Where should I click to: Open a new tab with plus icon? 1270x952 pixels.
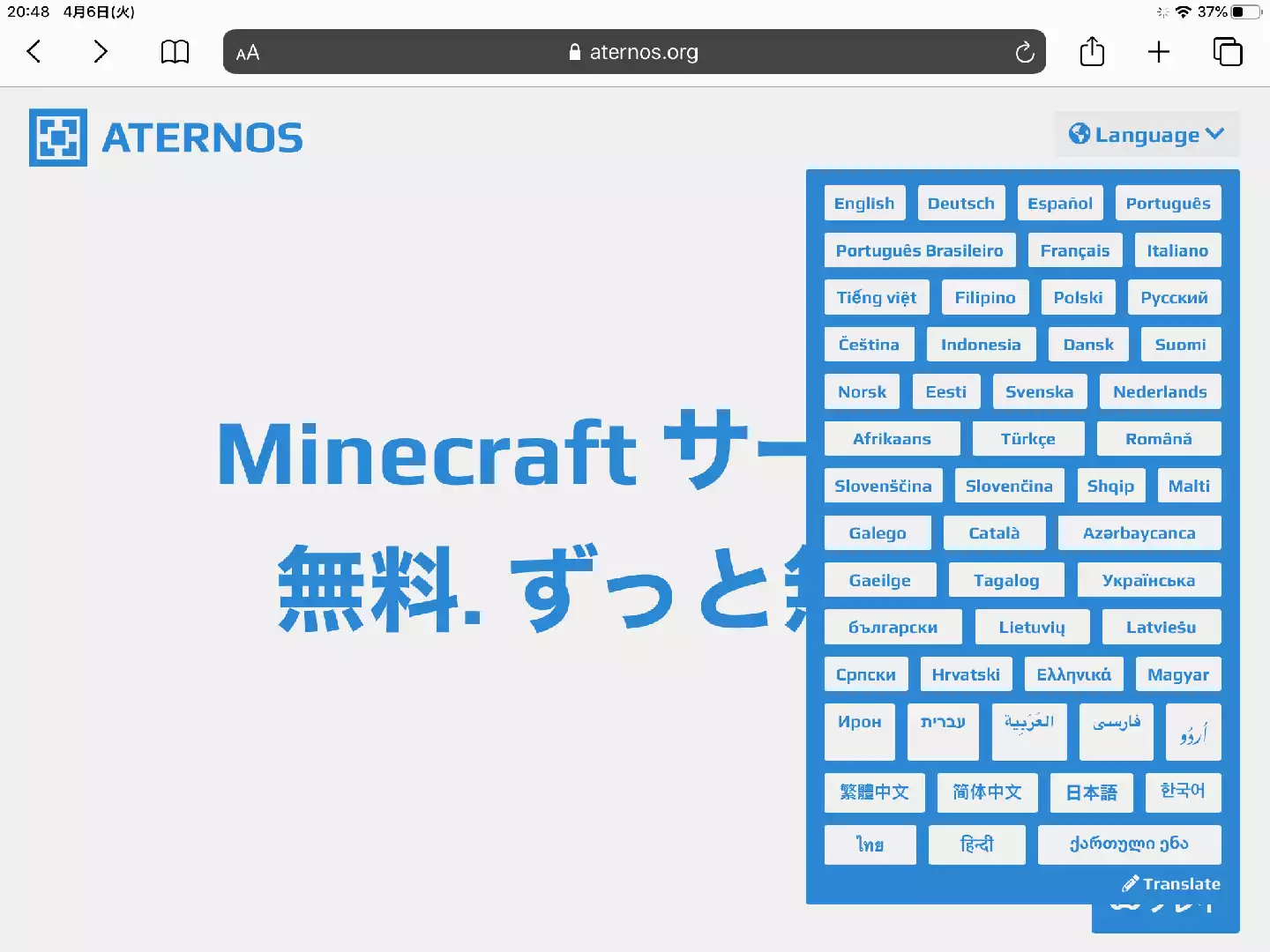tap(1159, 52)
